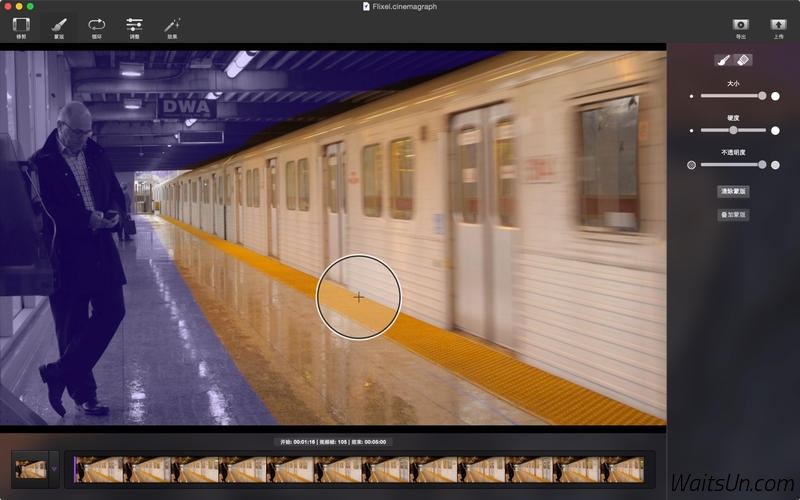Click the full-opacity circle beside the Opacity slider
Viewport: 800px width, 500px height.
(x=775, y=165)
